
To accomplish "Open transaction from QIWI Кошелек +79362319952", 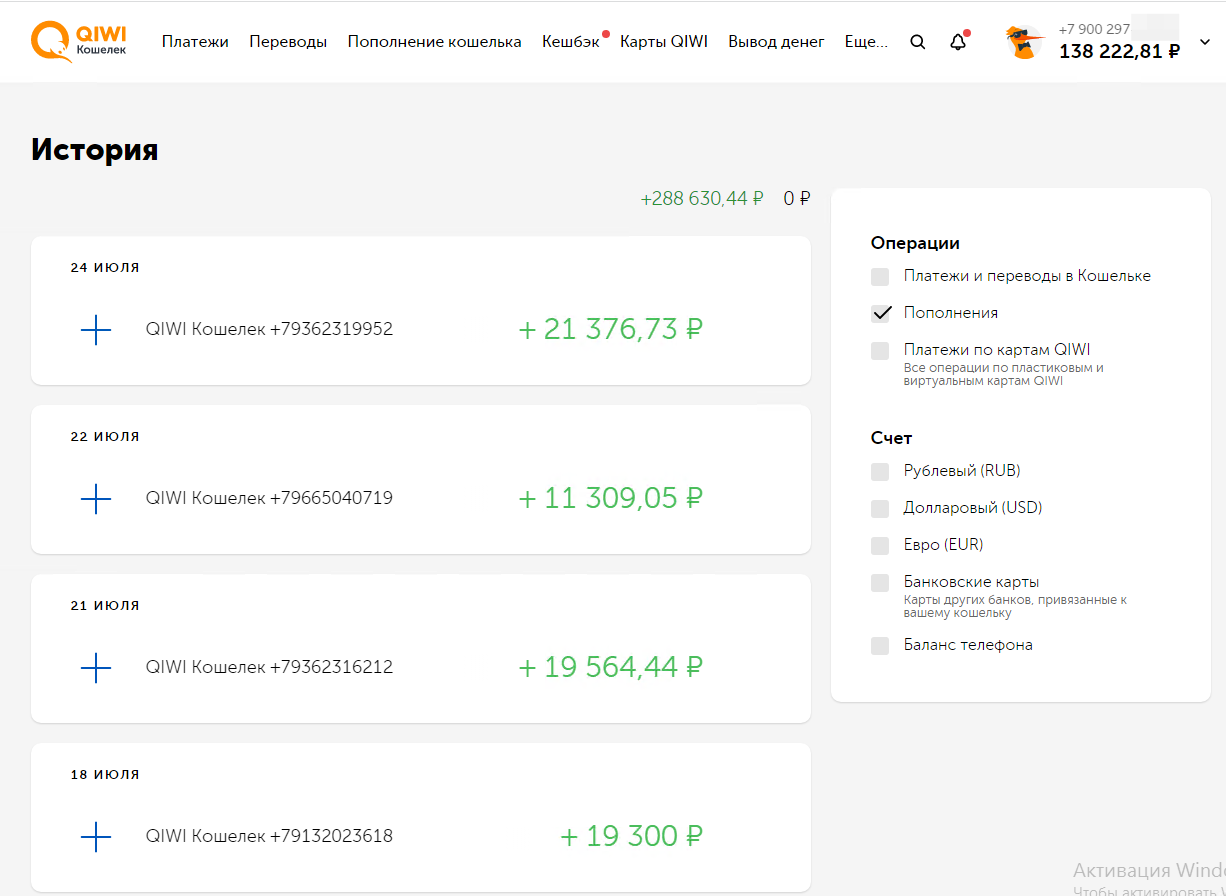I will click(421, 310).
